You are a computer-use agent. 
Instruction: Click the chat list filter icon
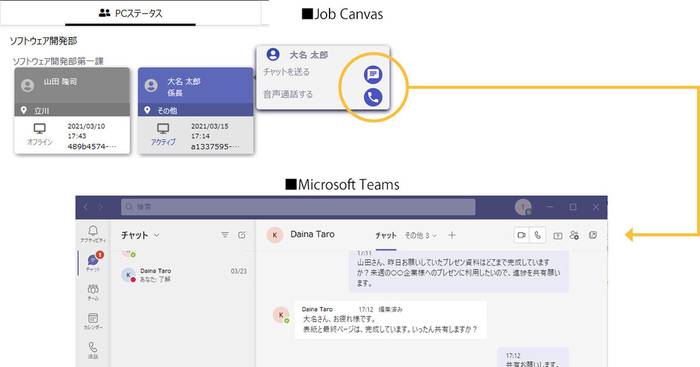225,235
